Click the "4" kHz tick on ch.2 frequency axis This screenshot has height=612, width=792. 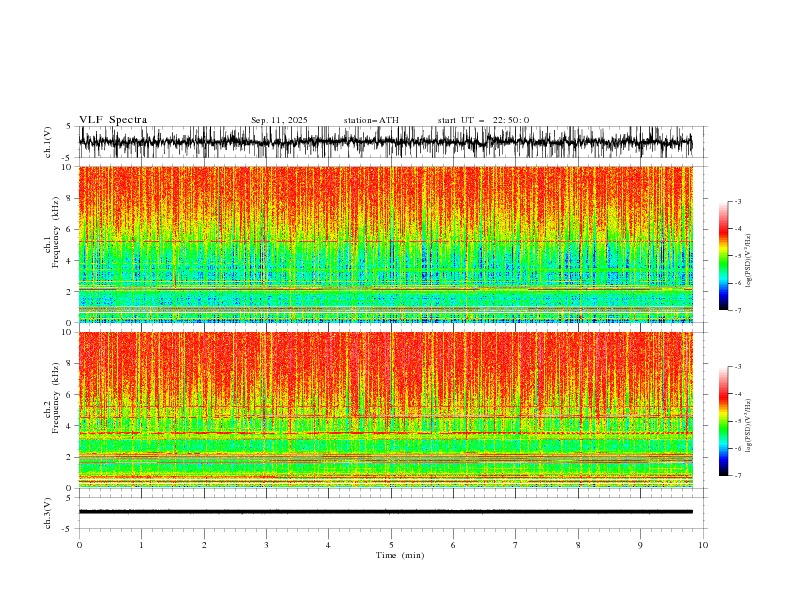(x=69, y=426)
